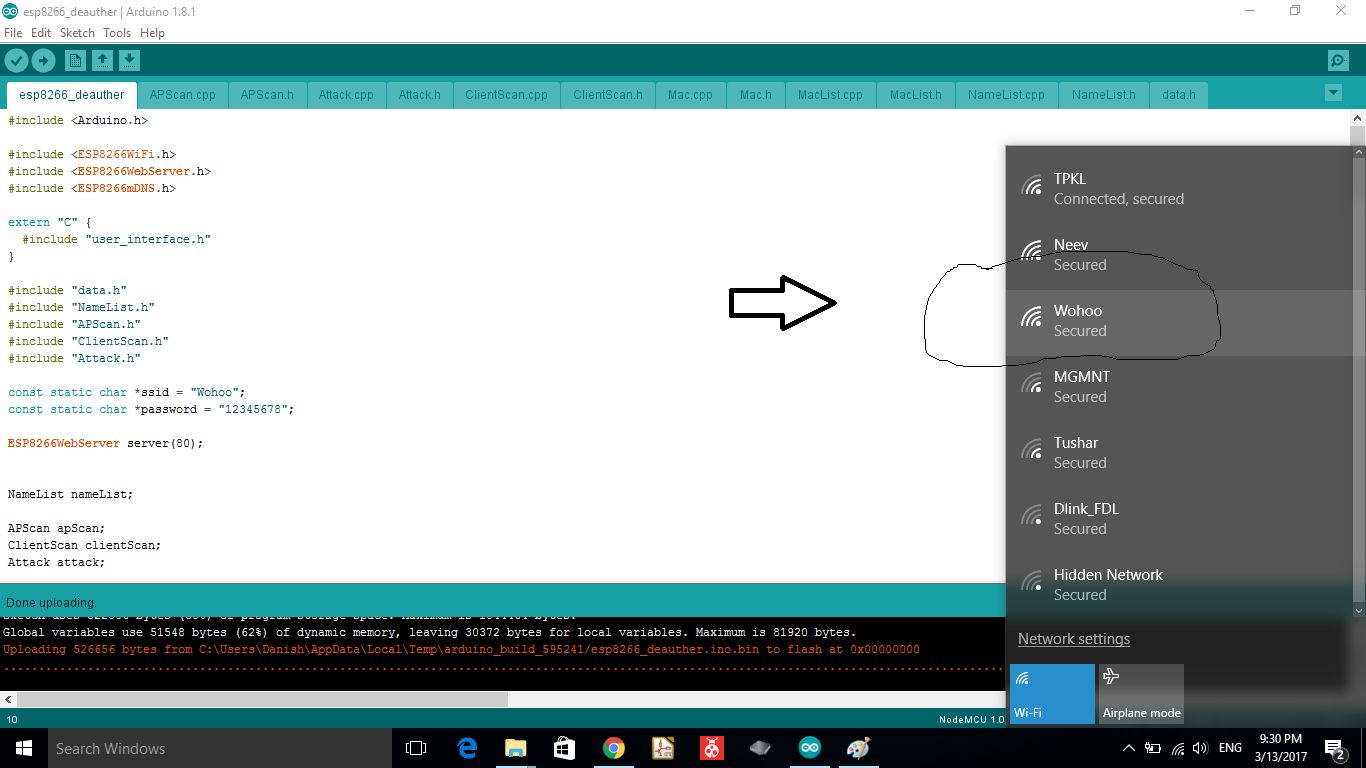Click the battery status tray icon
The width and height of the screenshot is (1366, 768).
click(x=1153, y=748)
